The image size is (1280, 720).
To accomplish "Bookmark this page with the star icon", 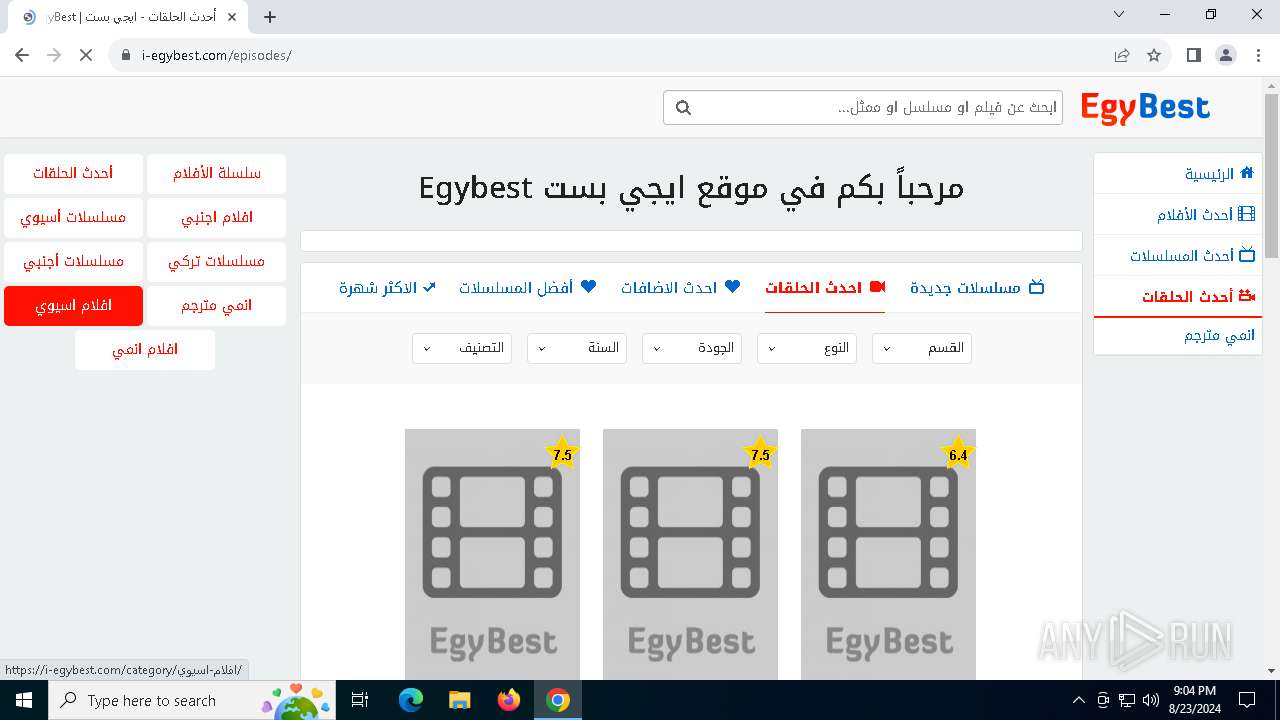I will [1154, 55].
